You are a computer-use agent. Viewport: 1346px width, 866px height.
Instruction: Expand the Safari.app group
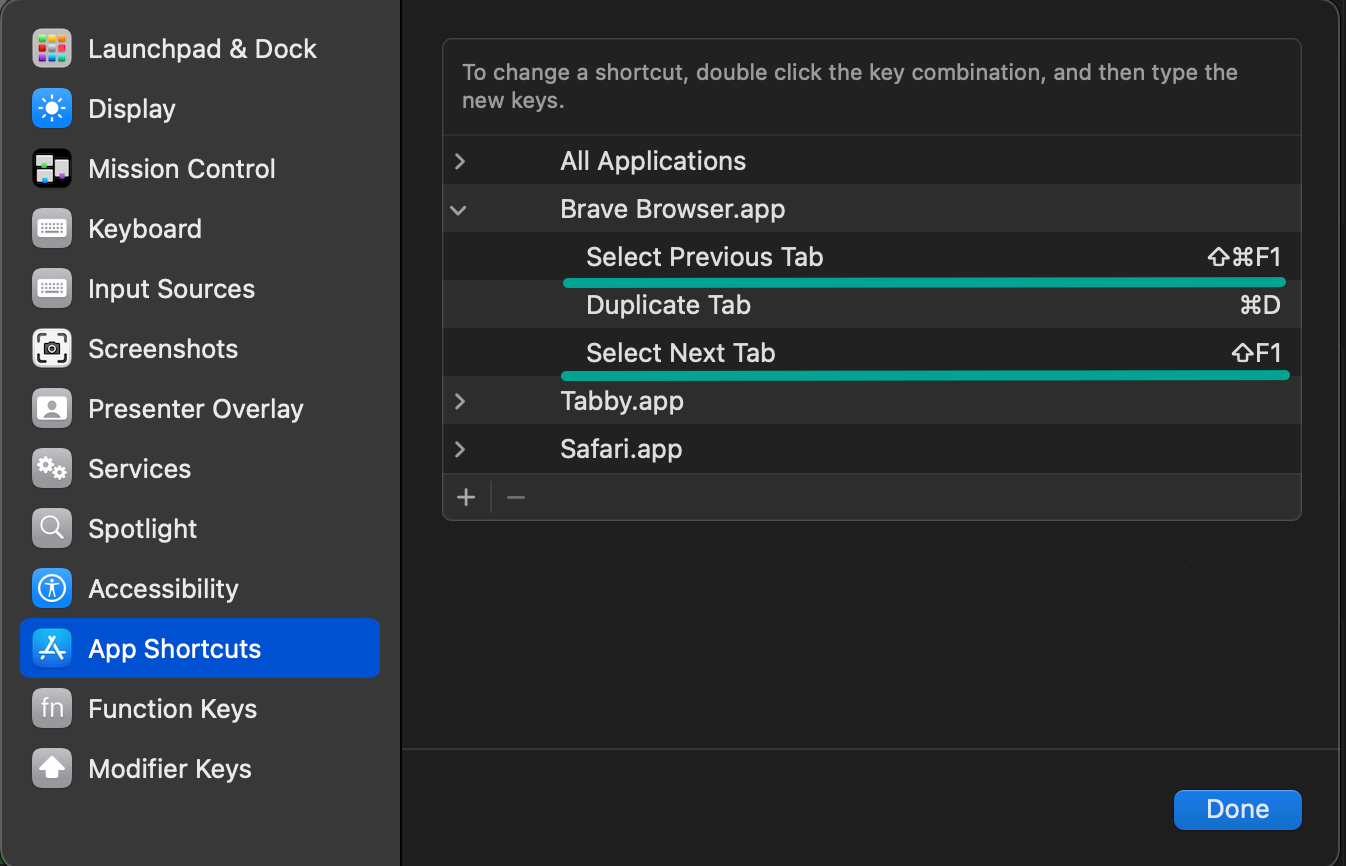click(459, 449)
